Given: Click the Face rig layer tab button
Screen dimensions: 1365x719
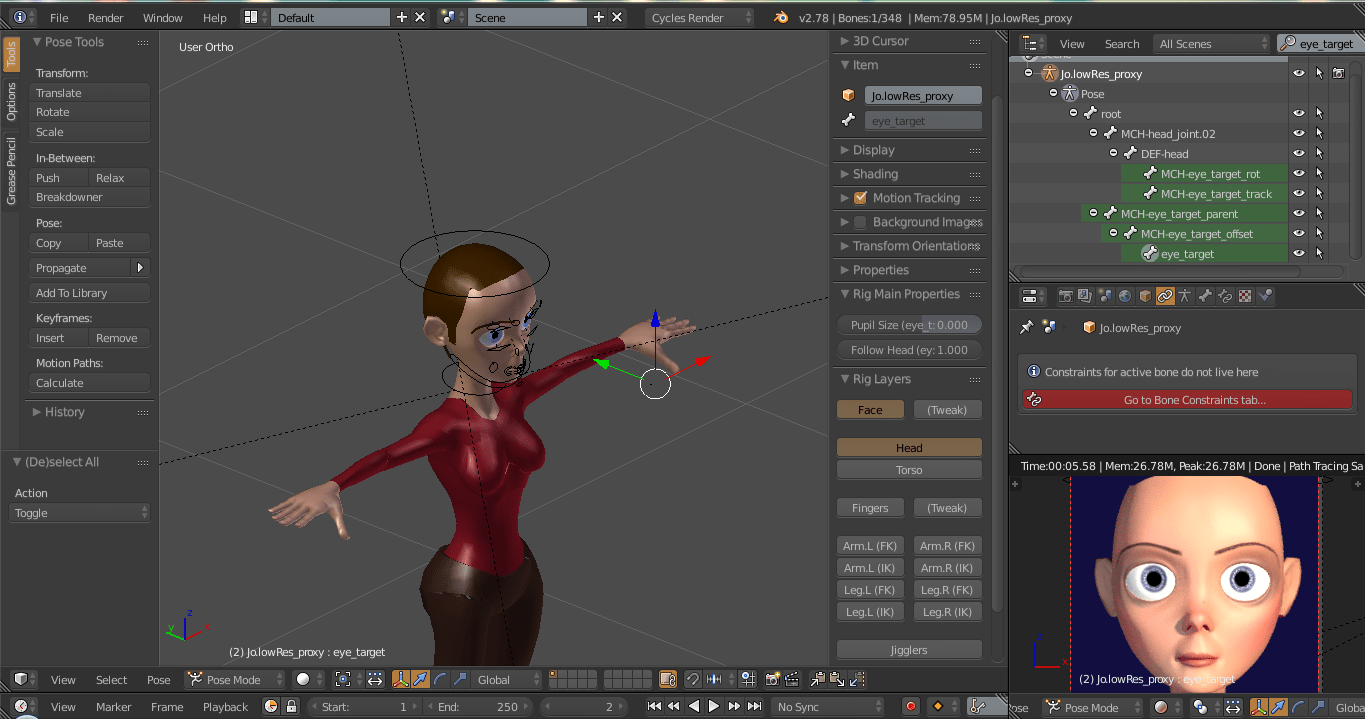Looking at the screenshot, I should 869,409.
